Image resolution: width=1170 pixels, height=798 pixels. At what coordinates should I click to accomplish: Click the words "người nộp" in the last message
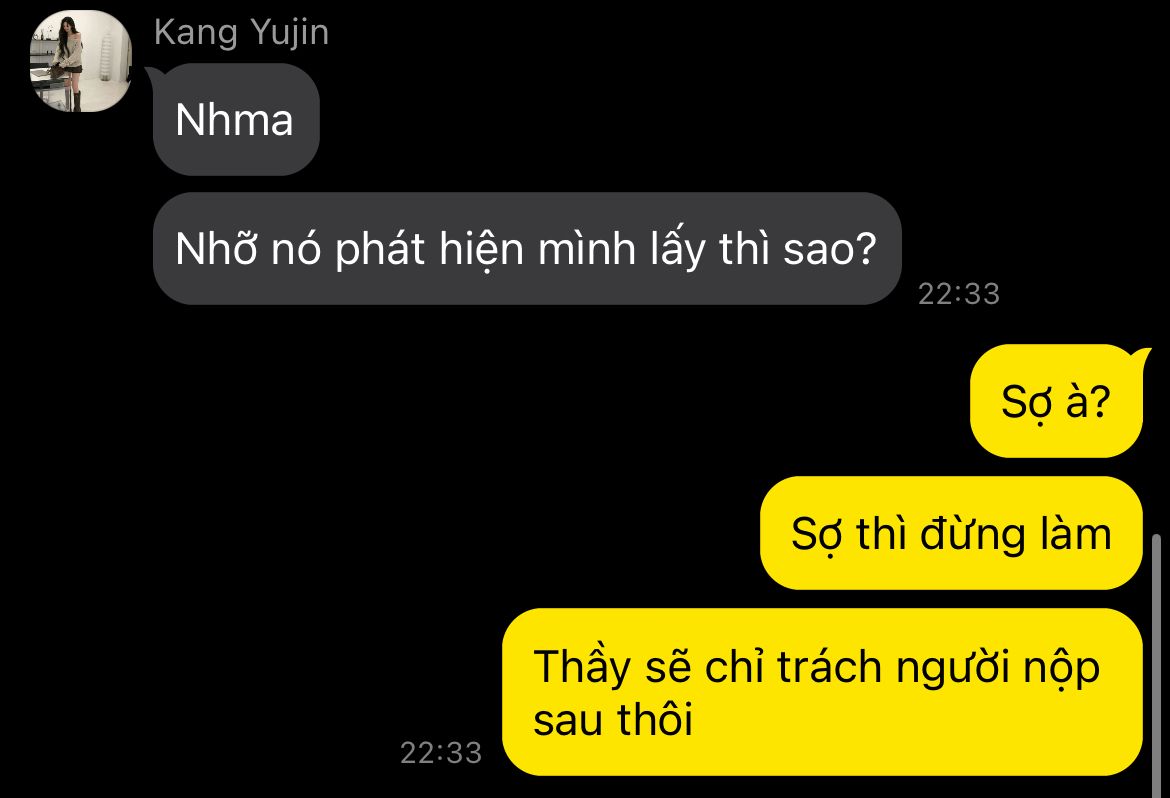click(998, 668)
